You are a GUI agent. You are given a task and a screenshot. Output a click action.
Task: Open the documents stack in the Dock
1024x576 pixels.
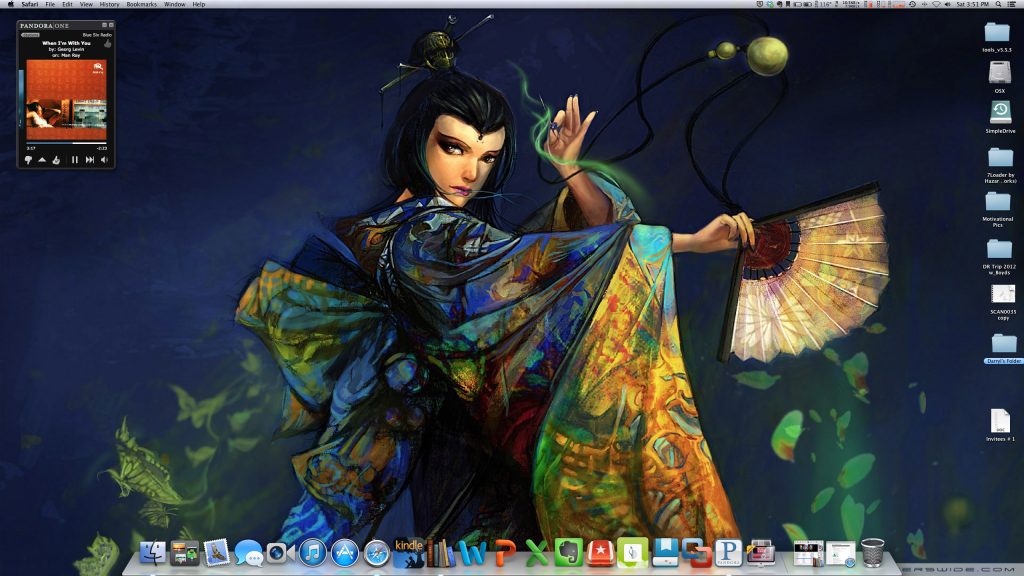tap(840, 553)
